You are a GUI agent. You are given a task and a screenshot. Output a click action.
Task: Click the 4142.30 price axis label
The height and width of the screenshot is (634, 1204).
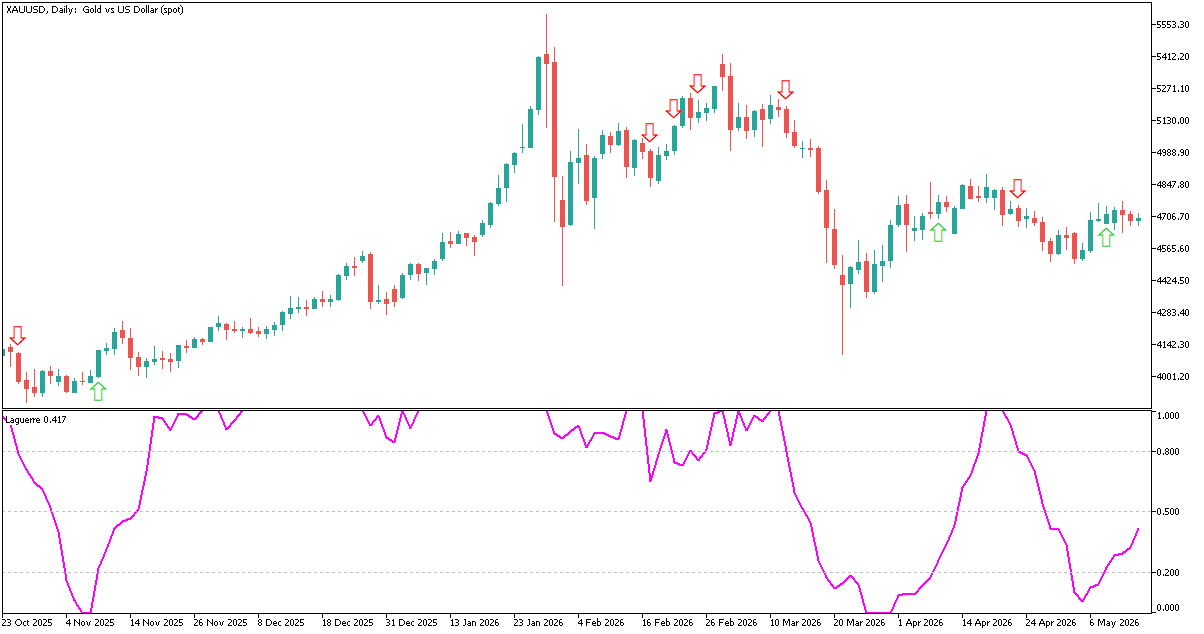pyautogui.click(x=1174, y=345)
